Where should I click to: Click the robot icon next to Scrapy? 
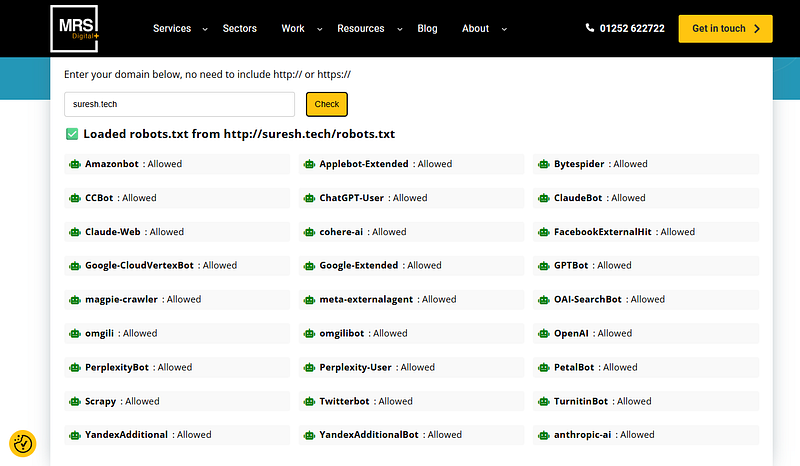click(x=75, y=402)
